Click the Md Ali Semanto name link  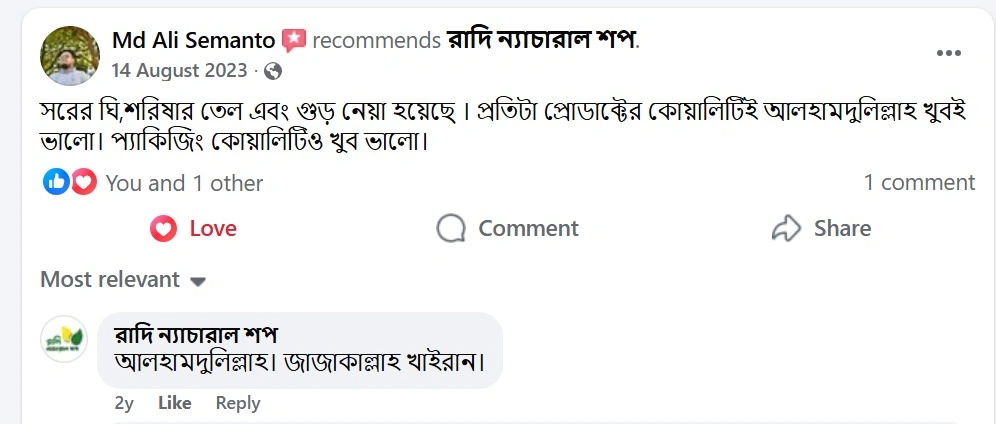[x=193, y=41]
